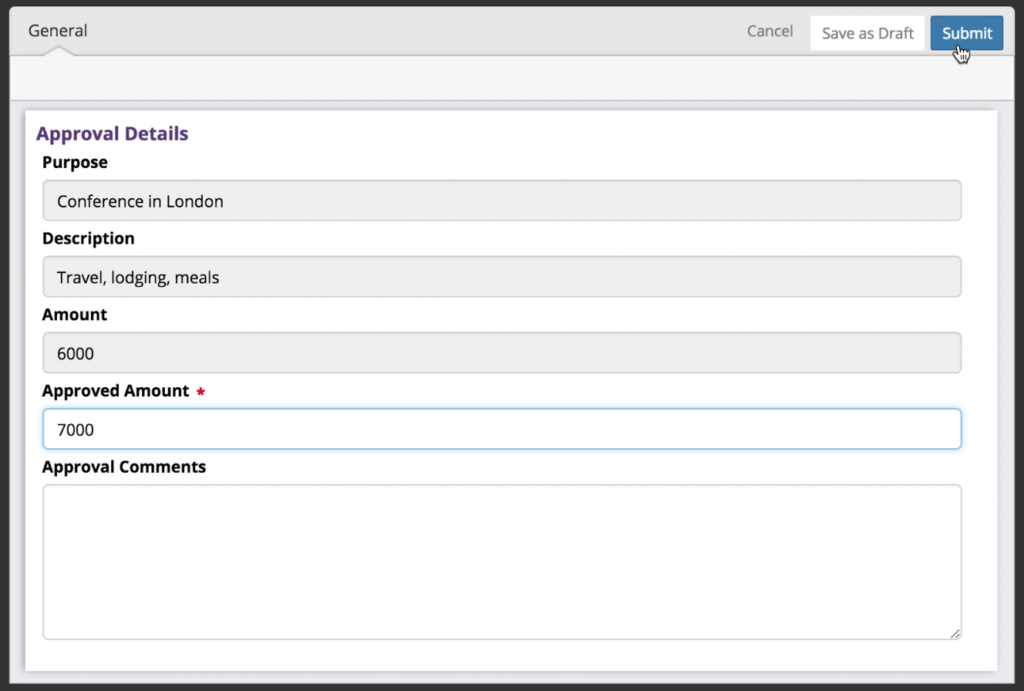Click the Amount label
Screen dimensions: 1024x691
(74, 314)
